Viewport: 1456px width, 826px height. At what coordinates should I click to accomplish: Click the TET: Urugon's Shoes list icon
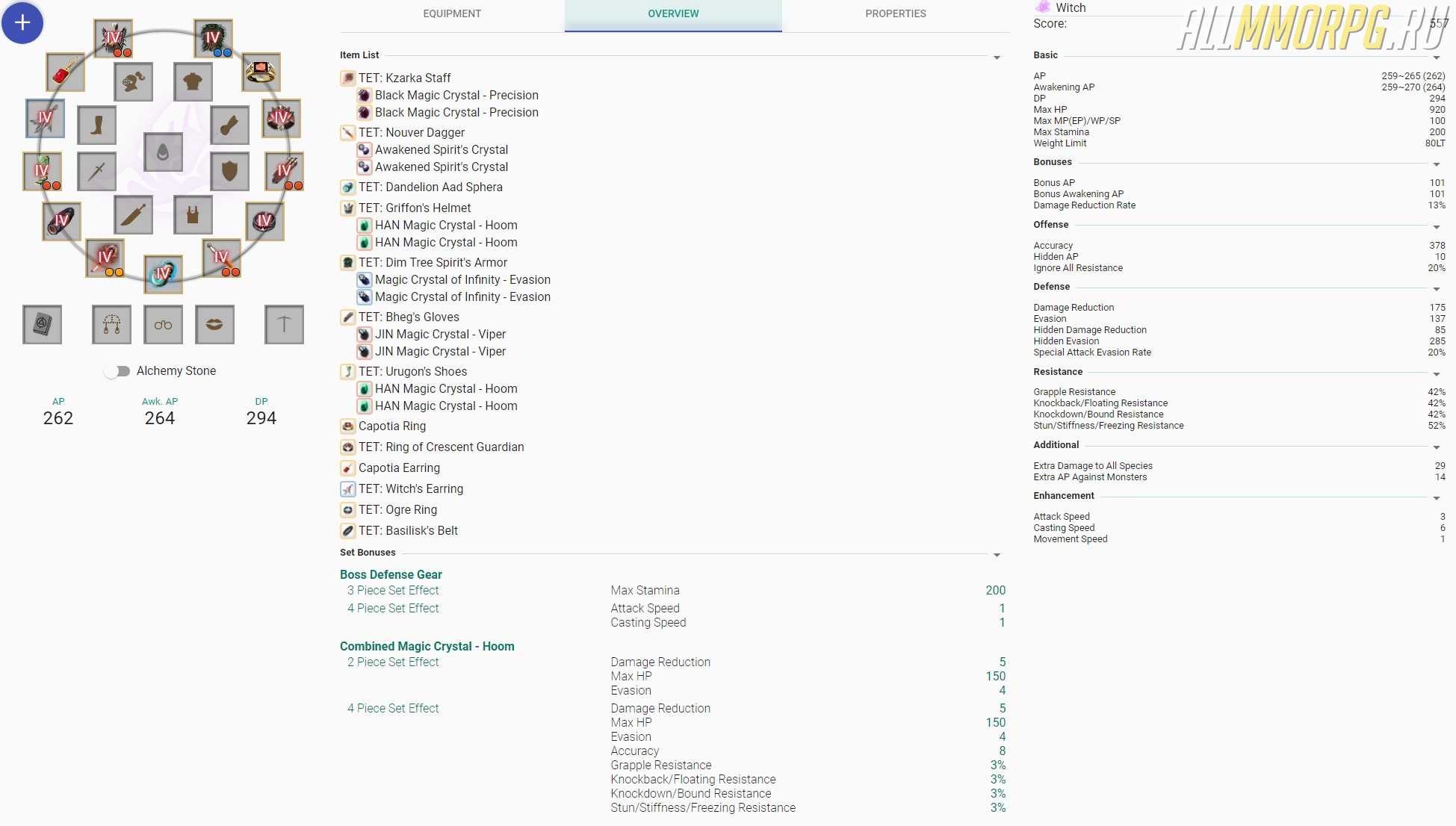pyautogui.click(x=347, y=372)
